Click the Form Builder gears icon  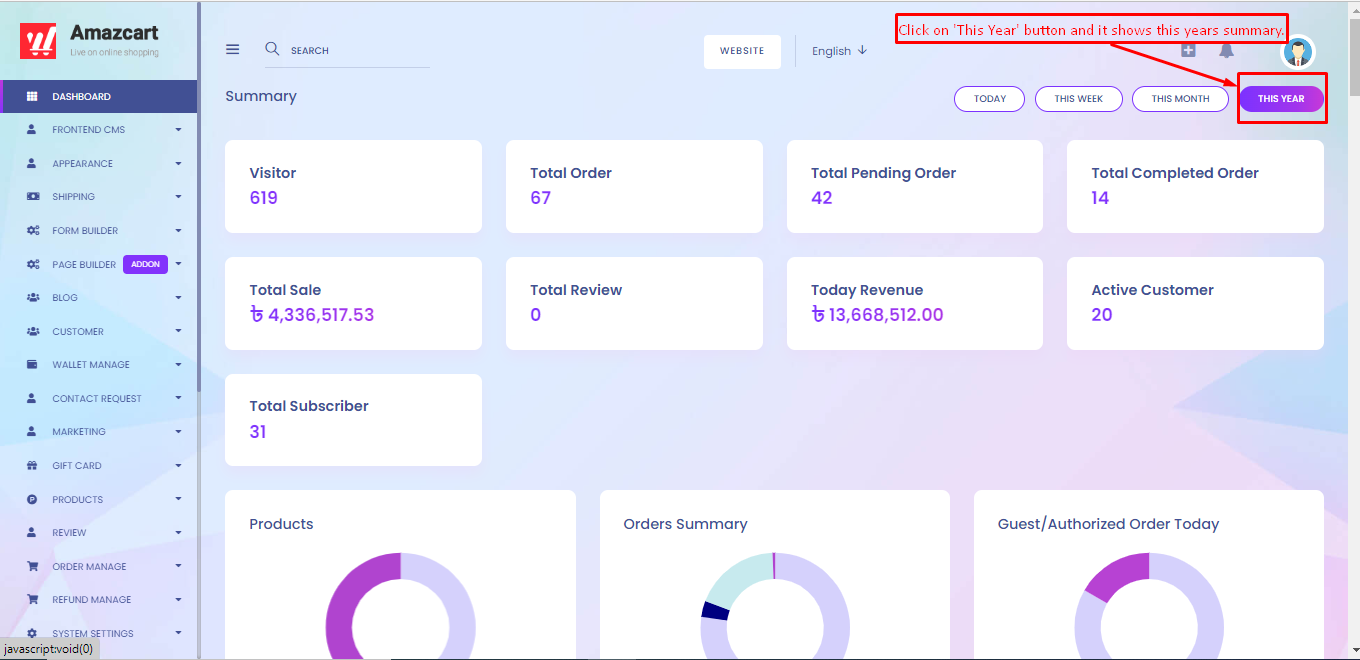pos(32,230)
